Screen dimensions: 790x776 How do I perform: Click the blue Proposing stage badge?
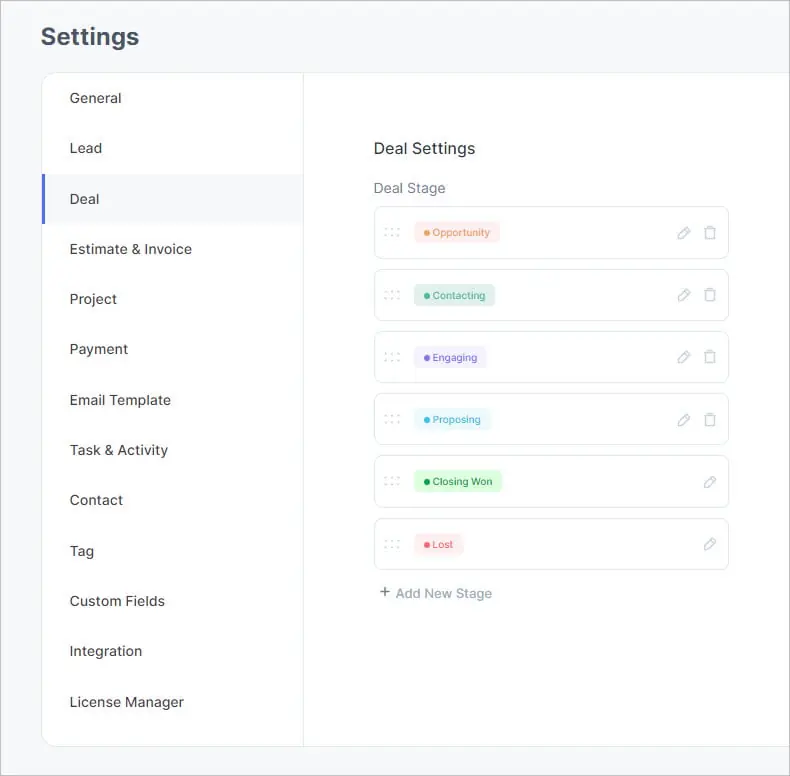452,419
